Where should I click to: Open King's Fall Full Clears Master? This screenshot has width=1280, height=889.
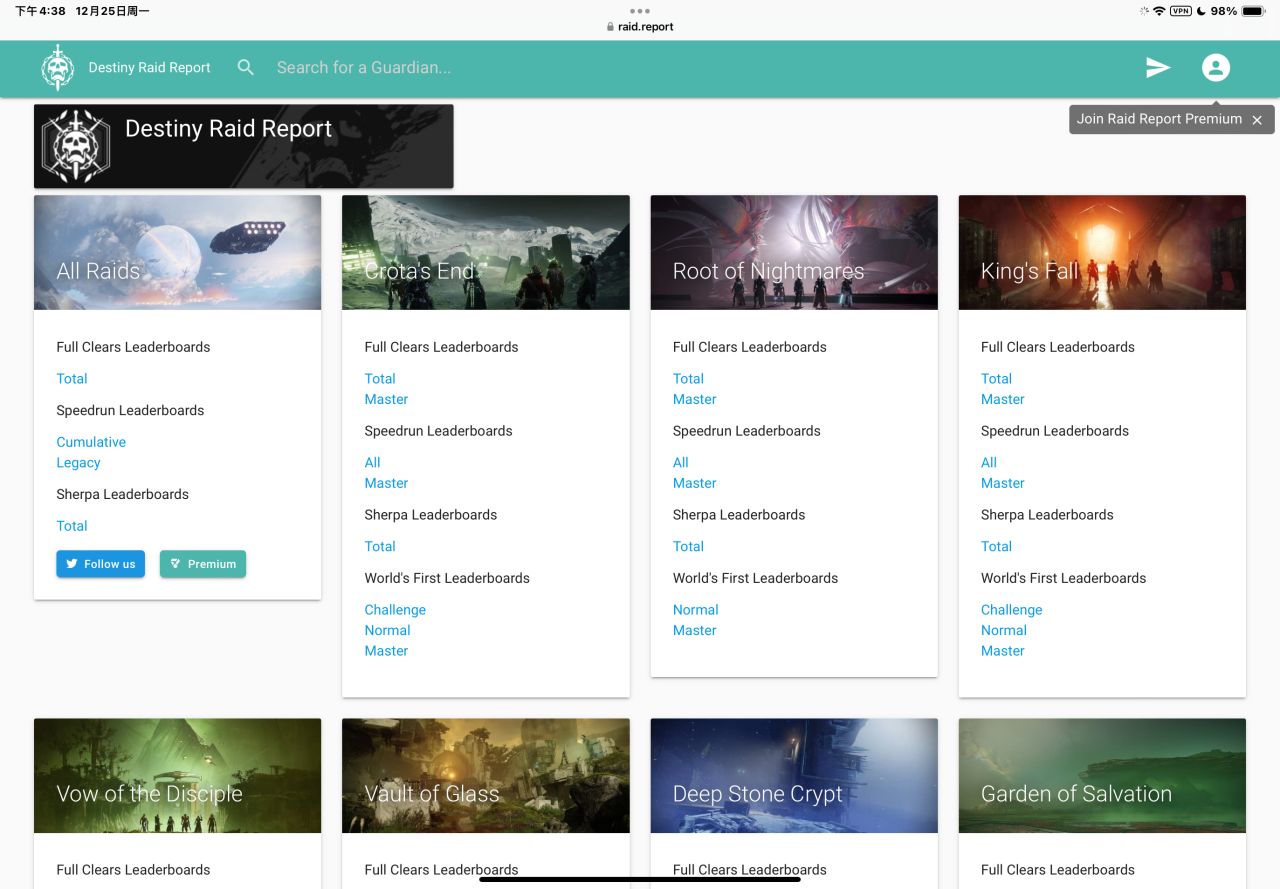pyautogui.click(x=1002, y=399)
